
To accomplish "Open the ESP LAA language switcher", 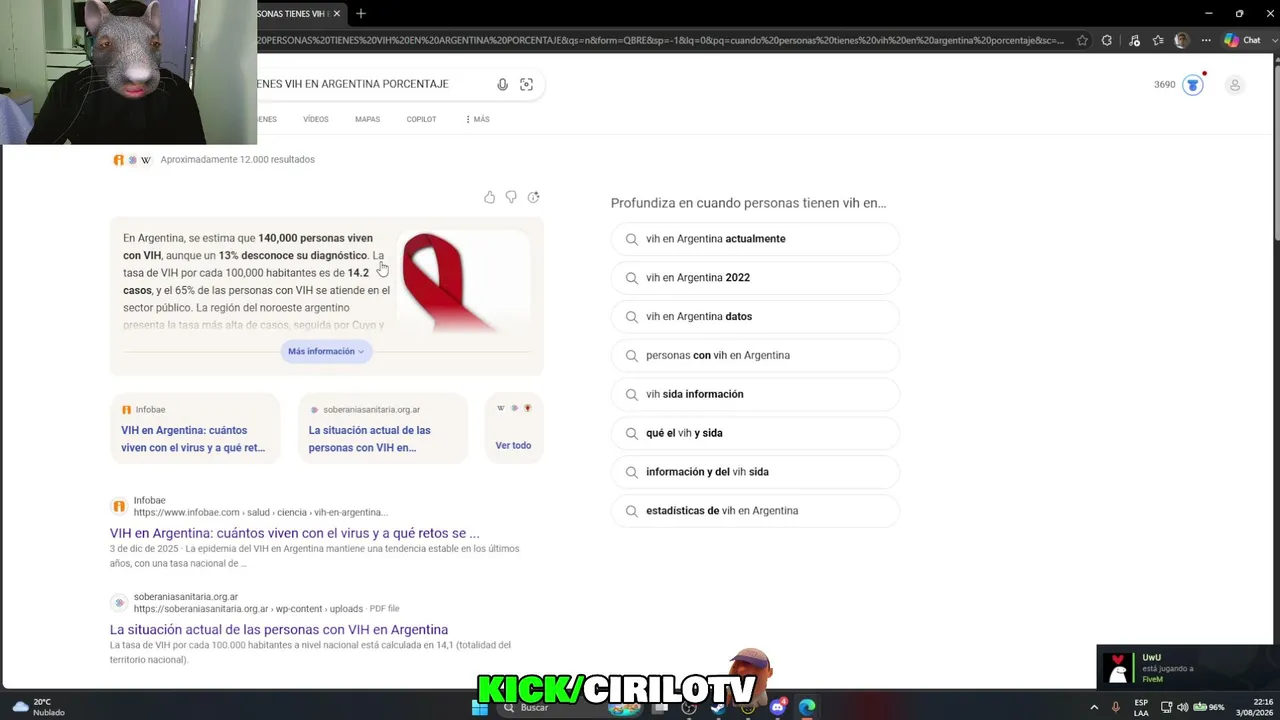I will point(1141,707).
